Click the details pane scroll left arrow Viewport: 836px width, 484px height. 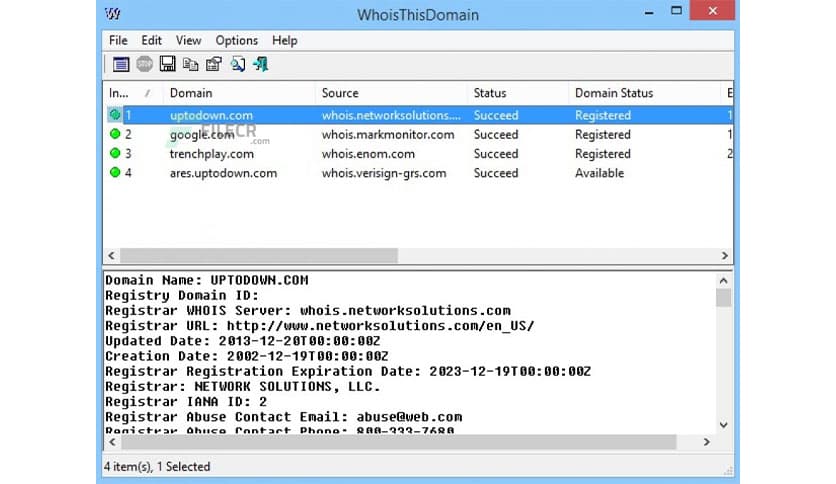coord(112,442)
